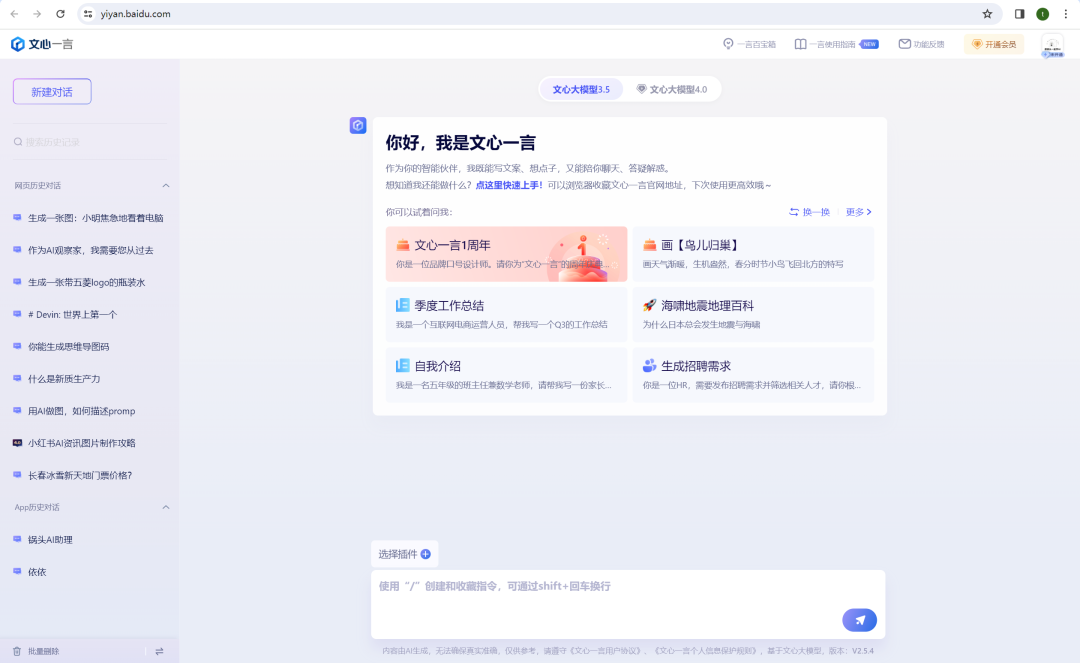1080x663 pixels.
Task: Select the 生成招聘需求 prompt card
Action: (754, 375)
